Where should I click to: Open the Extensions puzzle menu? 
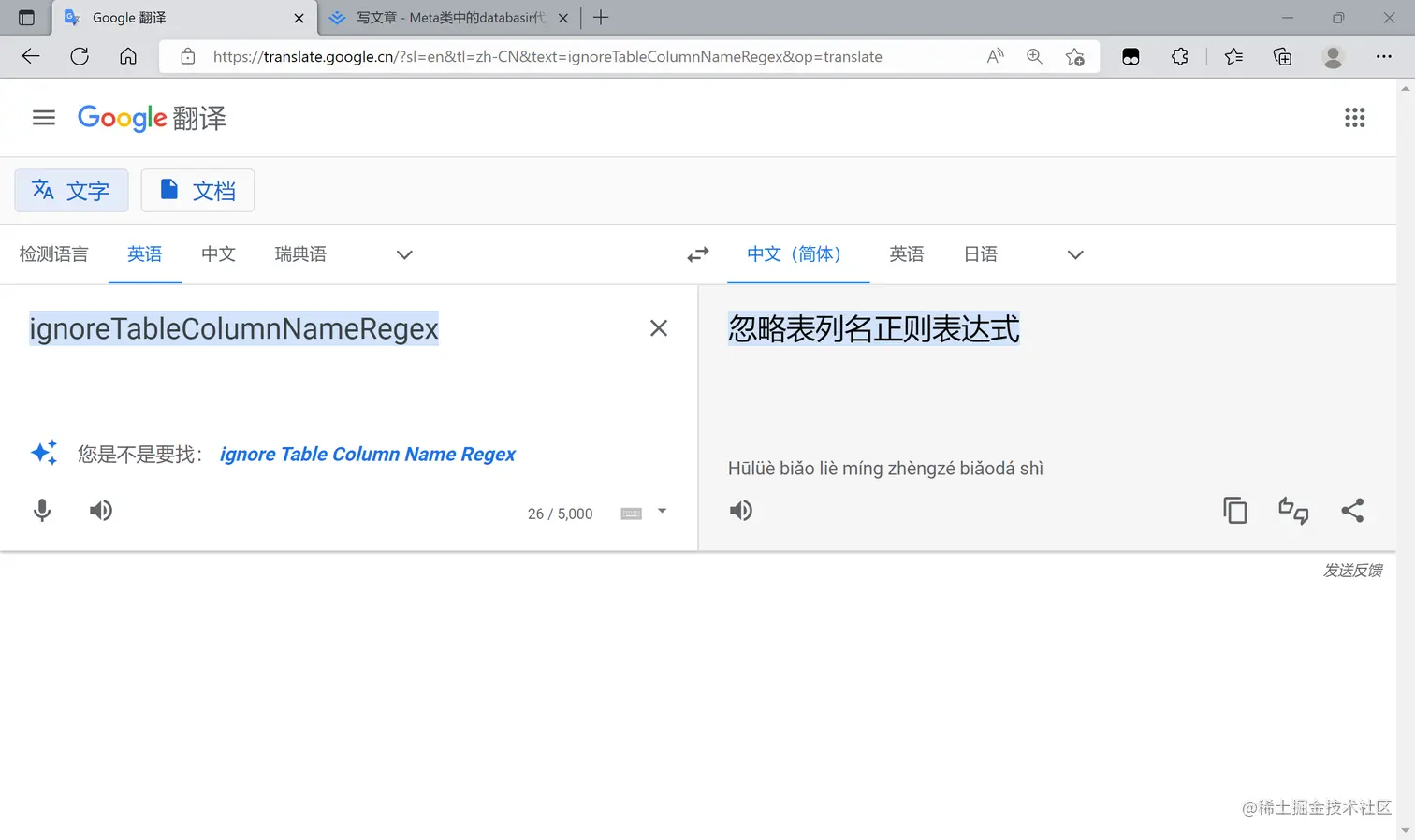pos(1180,56)
